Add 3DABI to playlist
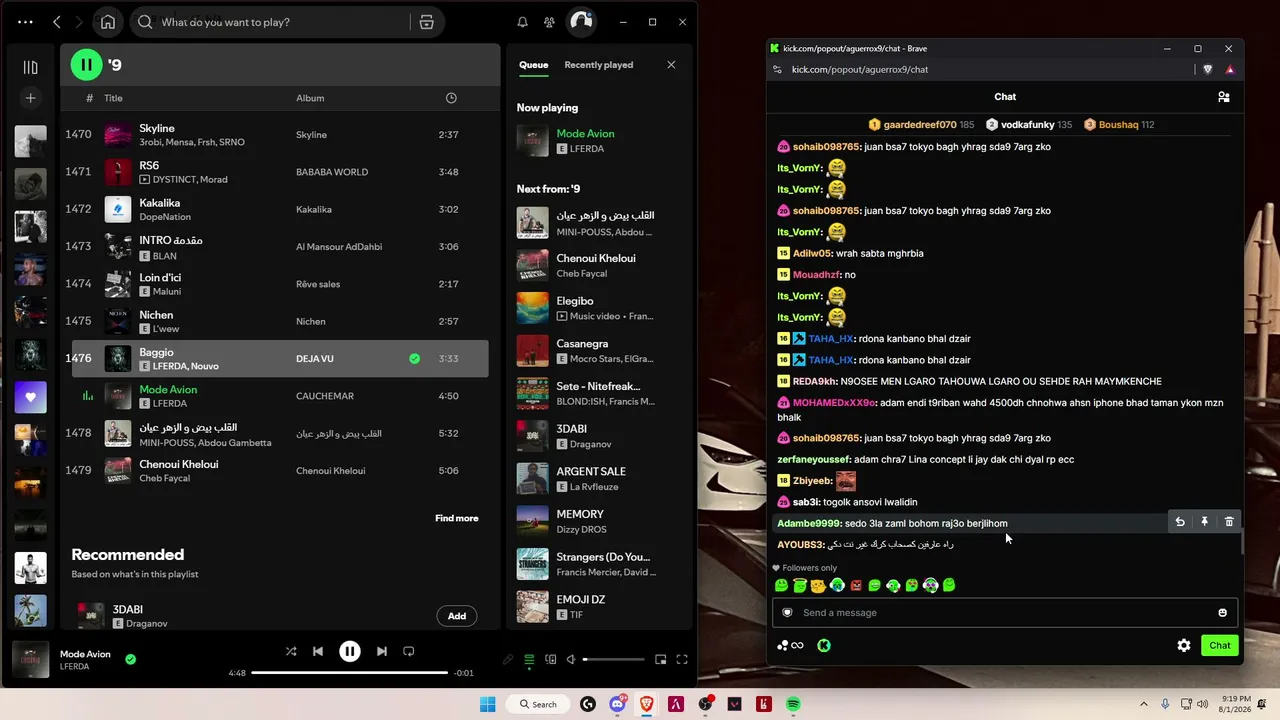Viewport: 1280px width, 720px height. tap(457, 616)
